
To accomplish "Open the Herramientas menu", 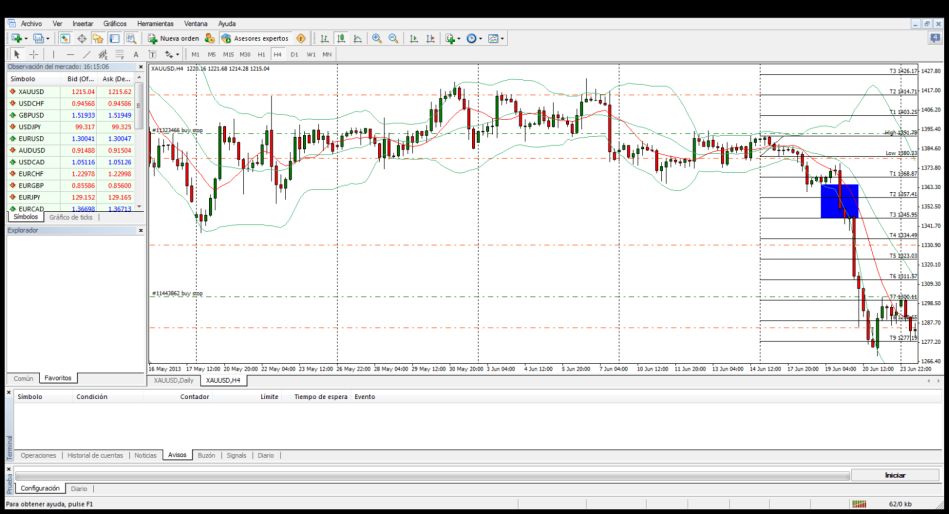I will 154,23.
